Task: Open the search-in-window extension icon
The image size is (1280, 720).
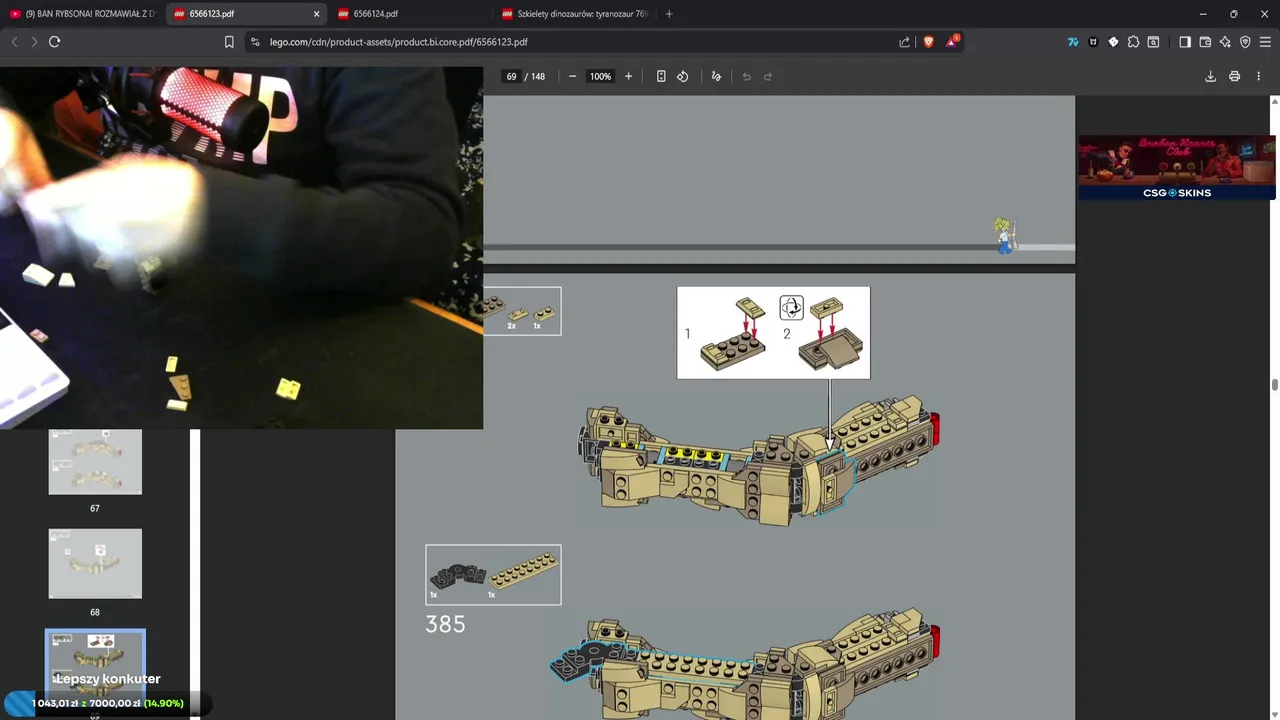Action: 1153,42
